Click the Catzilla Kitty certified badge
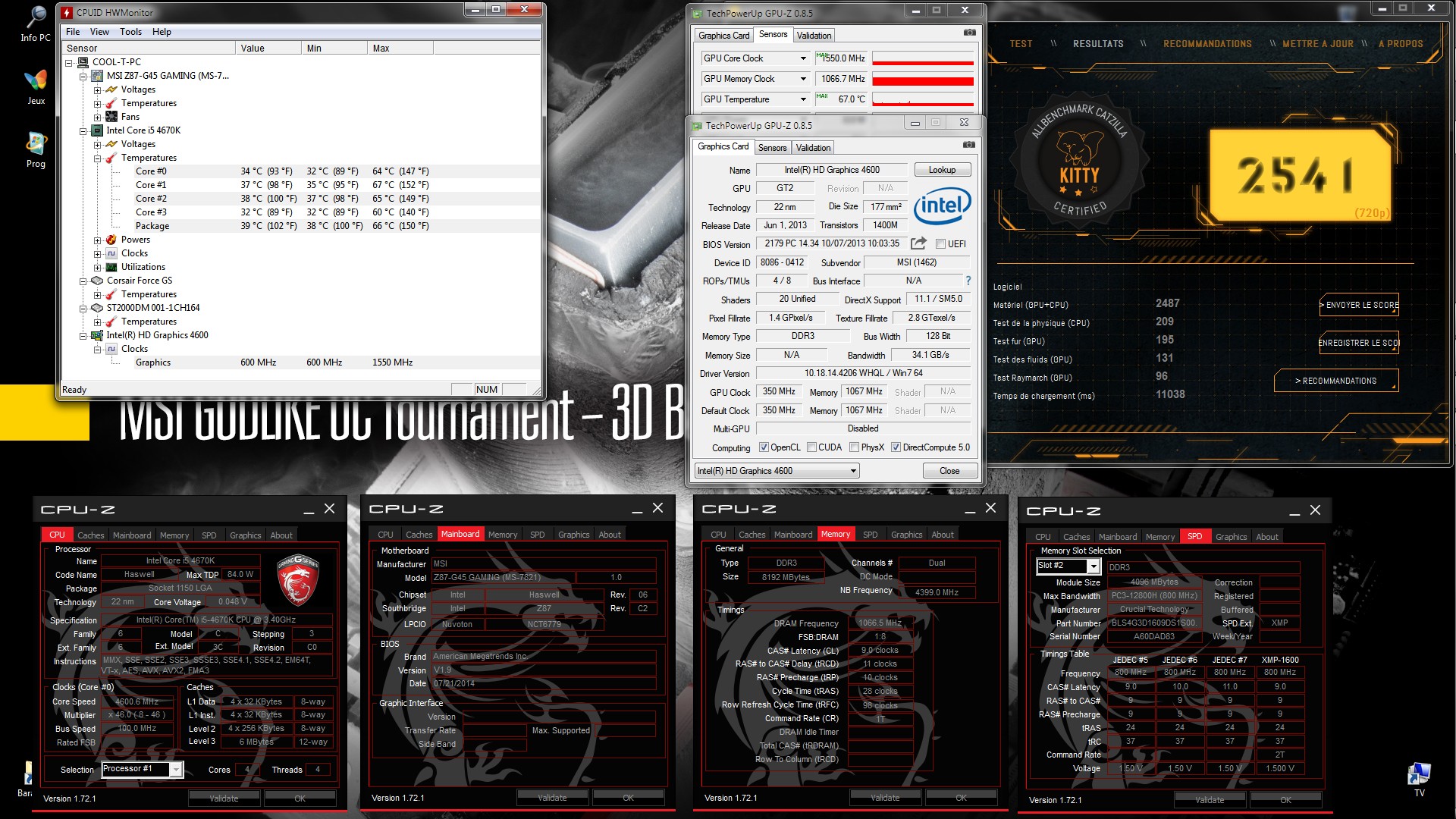The image size is (1456, 819). (x=1078, y=161)
